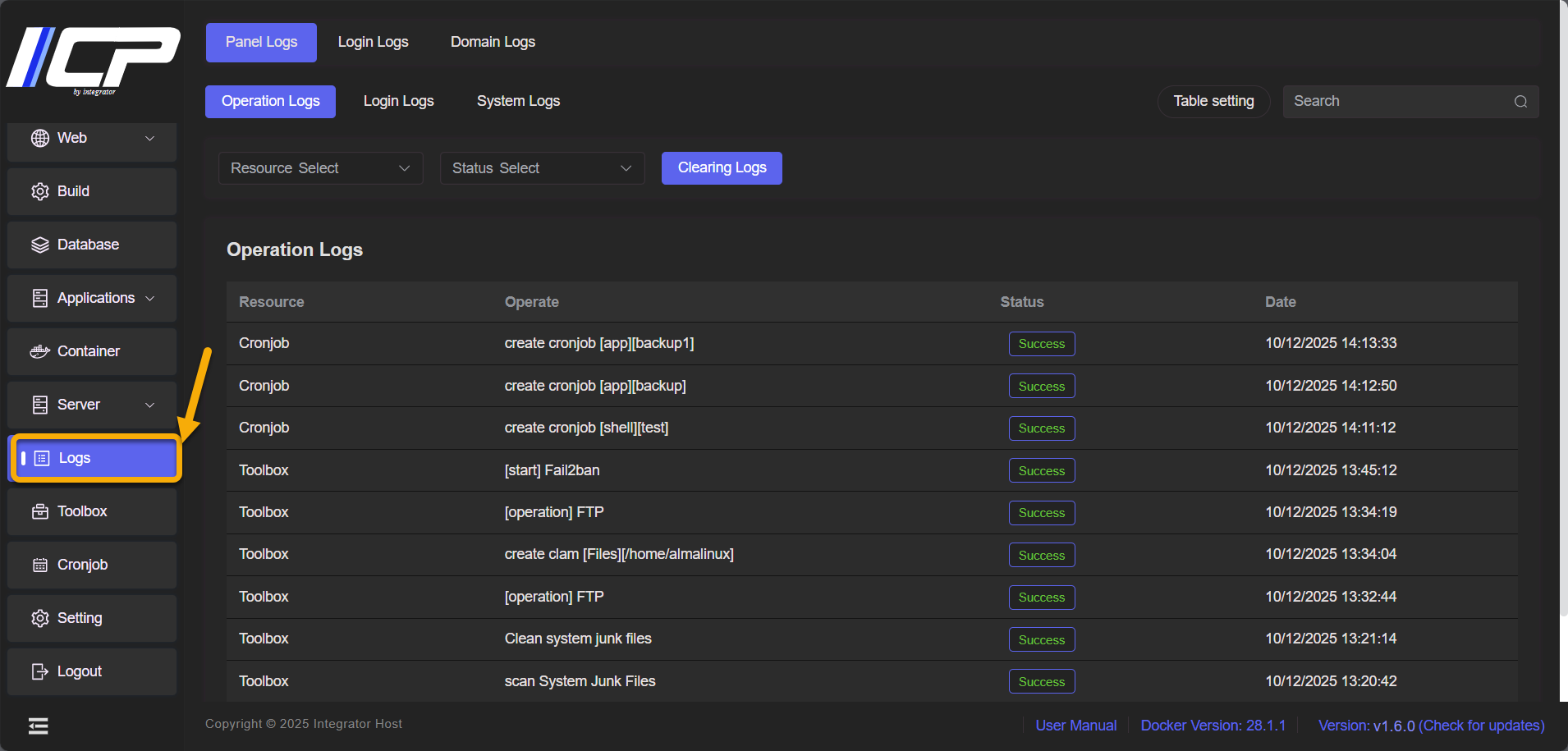
Task: Click the Setting gear icon
Action: point(40,618)
